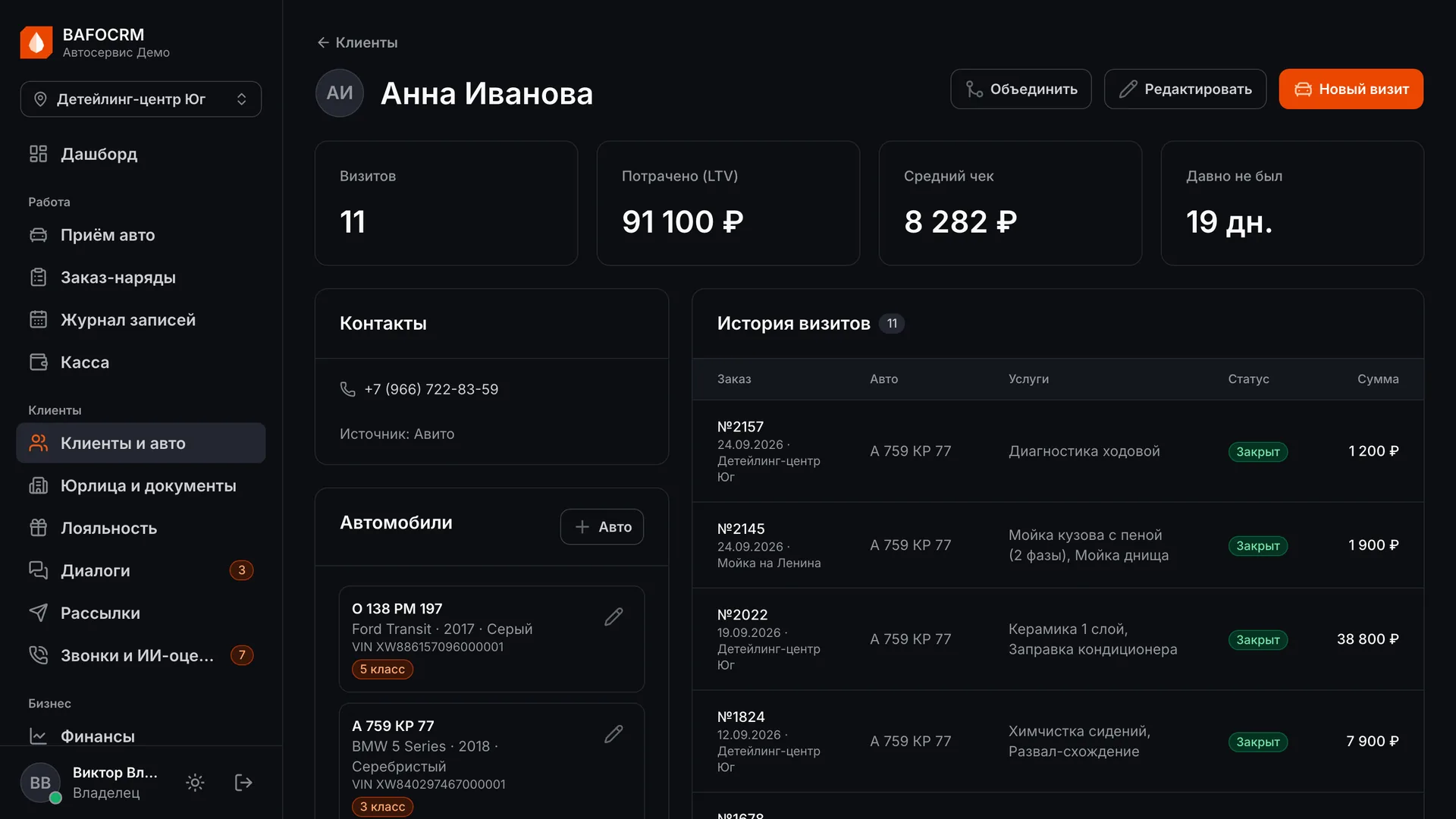Click phone number +7 (966) 722-83-59
Screen dimensions: 1456x819
click(x=431, y=389)
